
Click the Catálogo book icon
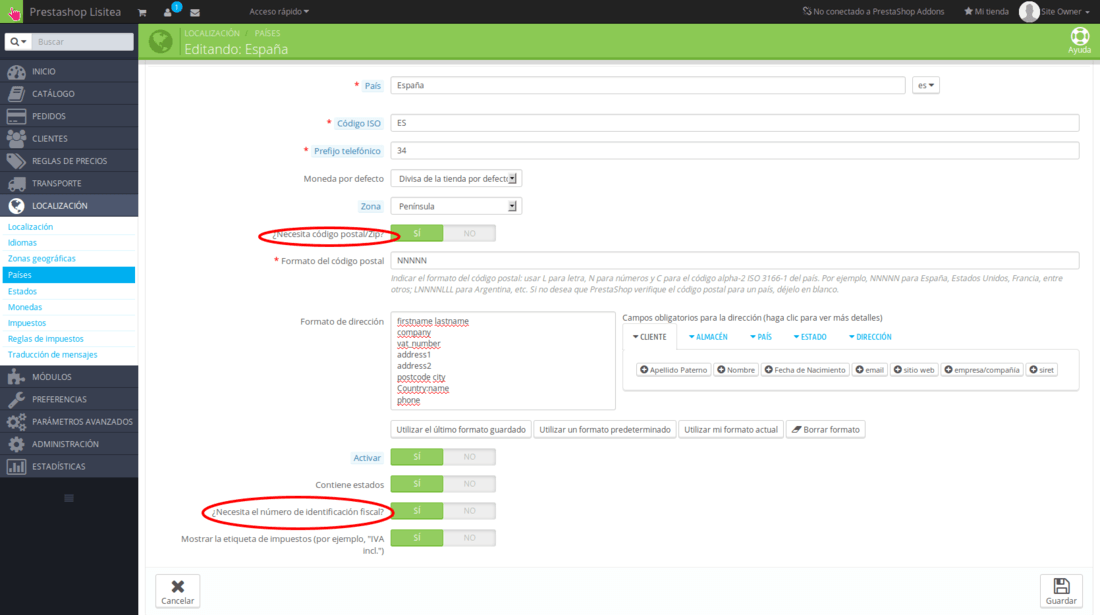pyautogui.click(x=16, y=94)
